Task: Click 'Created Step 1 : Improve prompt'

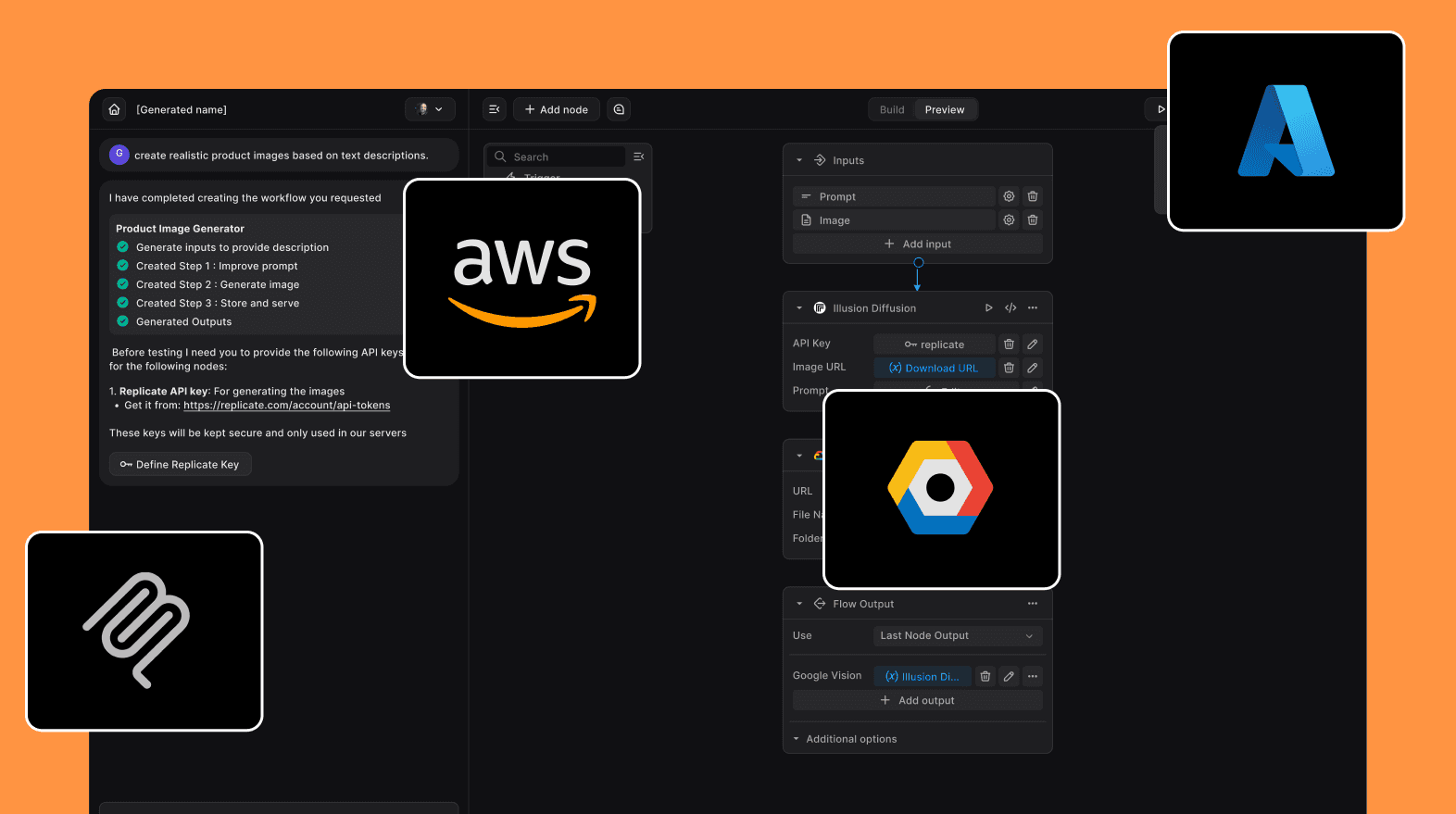Action: pyautogui.click(x=217, y=266)
